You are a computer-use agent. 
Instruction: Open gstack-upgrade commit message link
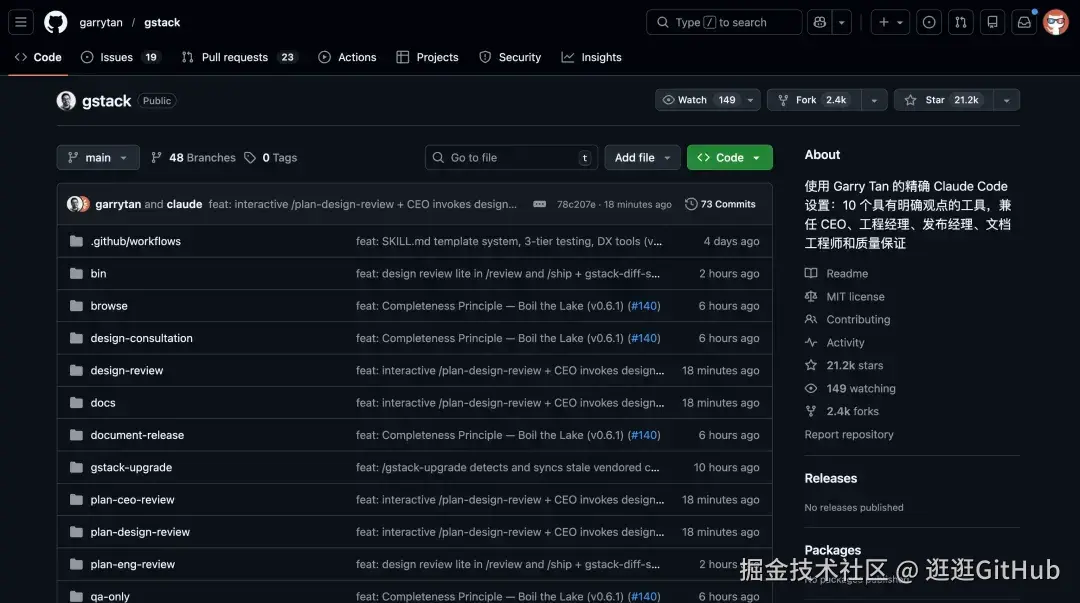(x=508, y=467)
